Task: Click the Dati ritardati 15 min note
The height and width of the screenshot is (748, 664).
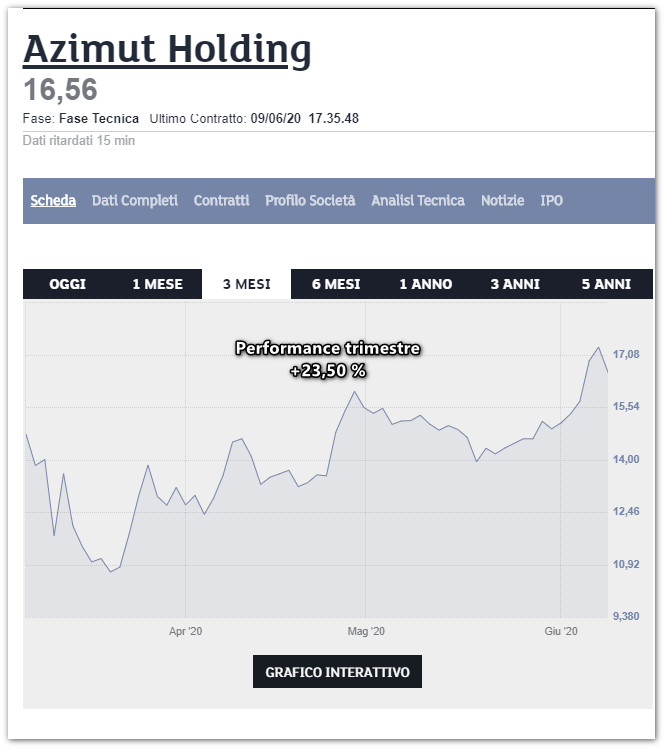Action: (x=79, y=141)
